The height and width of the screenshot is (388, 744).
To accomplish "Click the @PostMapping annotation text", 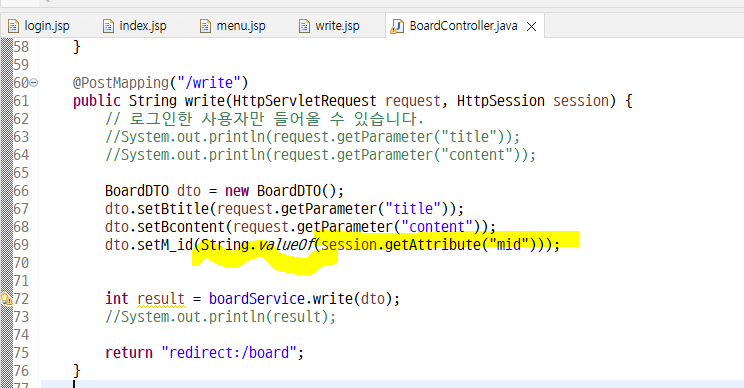I will [121, 83].
